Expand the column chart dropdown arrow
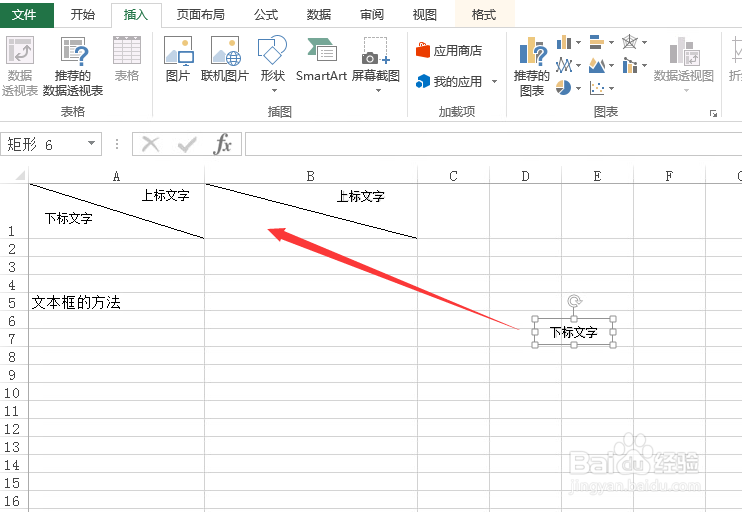The width and height of the screenshot is (742, 512). pos(578,43)
